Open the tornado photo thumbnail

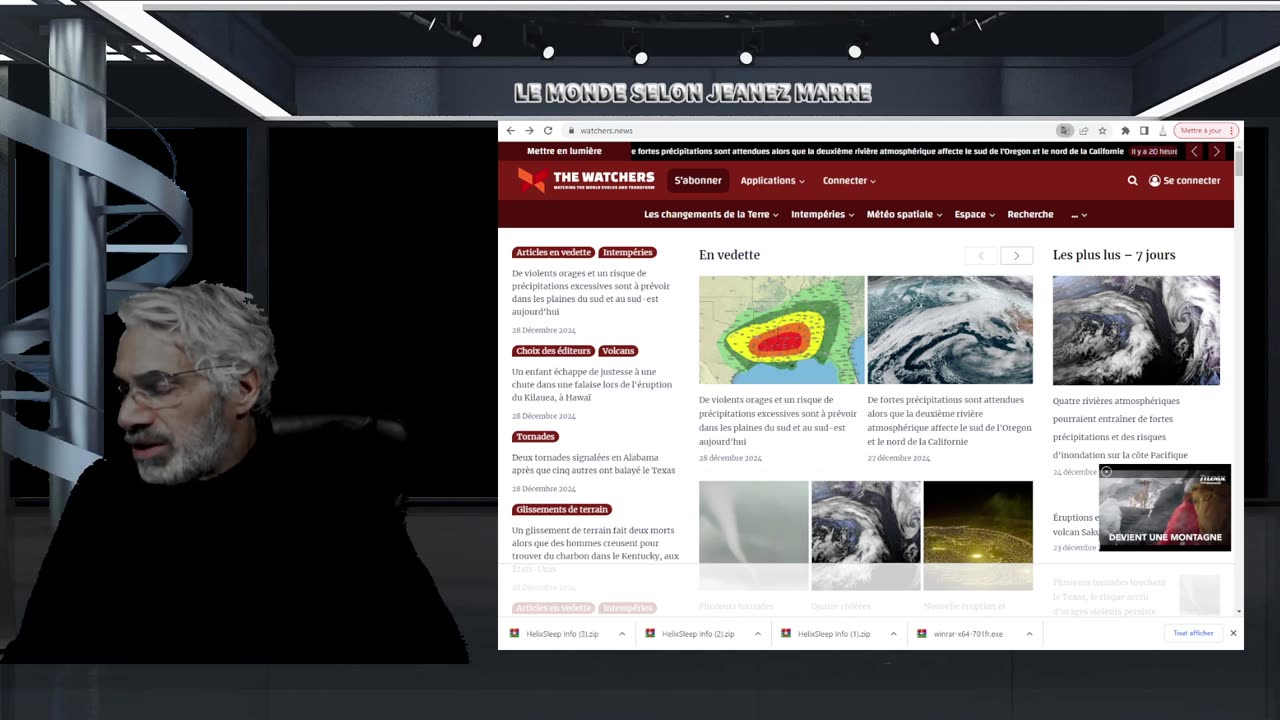(x=753, y=535)
